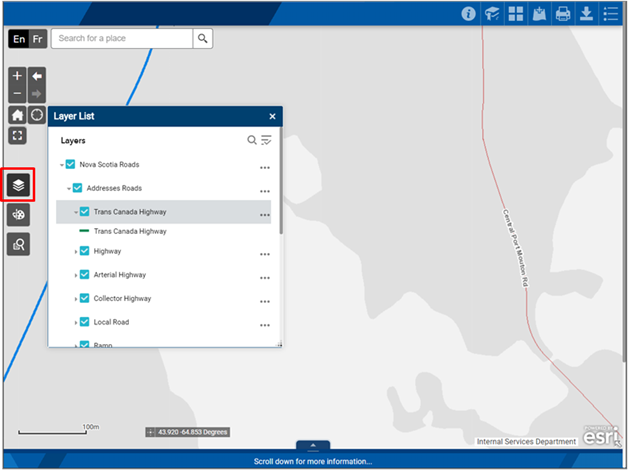Screen dimensions: 628x470
Task: Print the map using printer icon
Action: click(563, 14)
